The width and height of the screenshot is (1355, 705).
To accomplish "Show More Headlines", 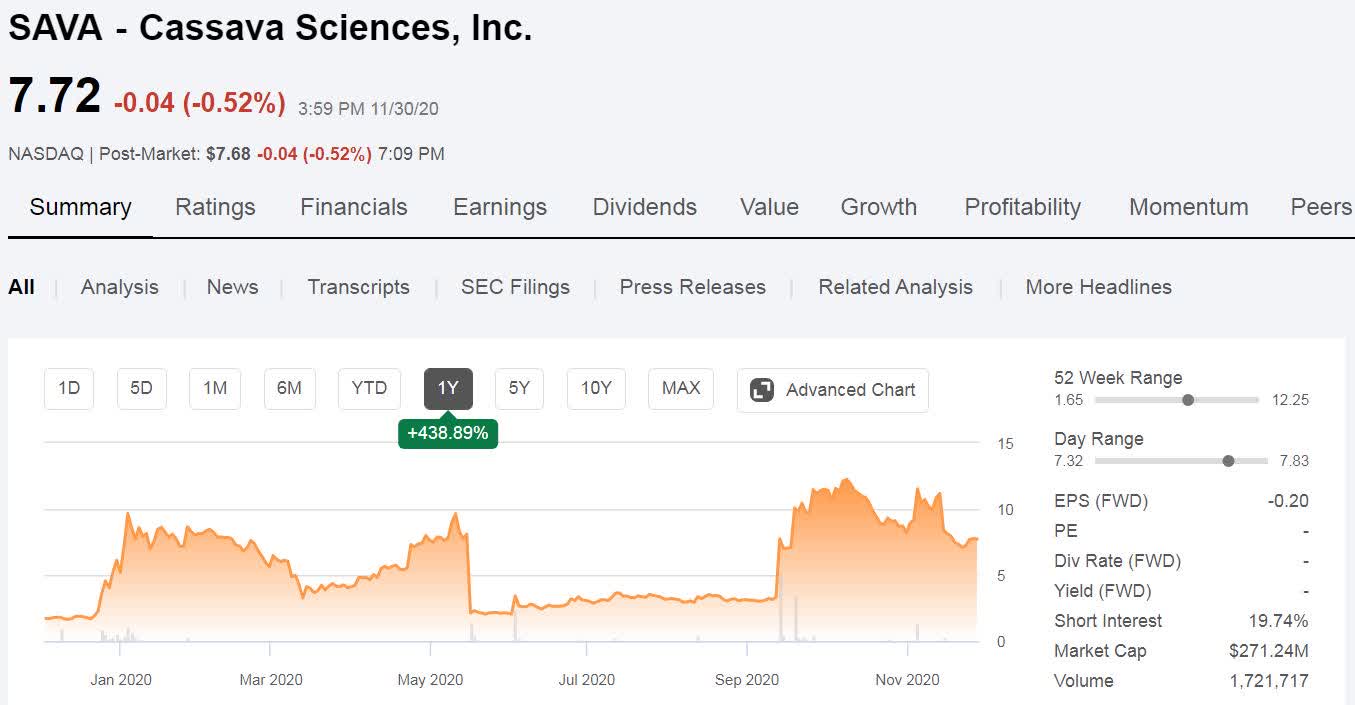I will point(1098,287).
